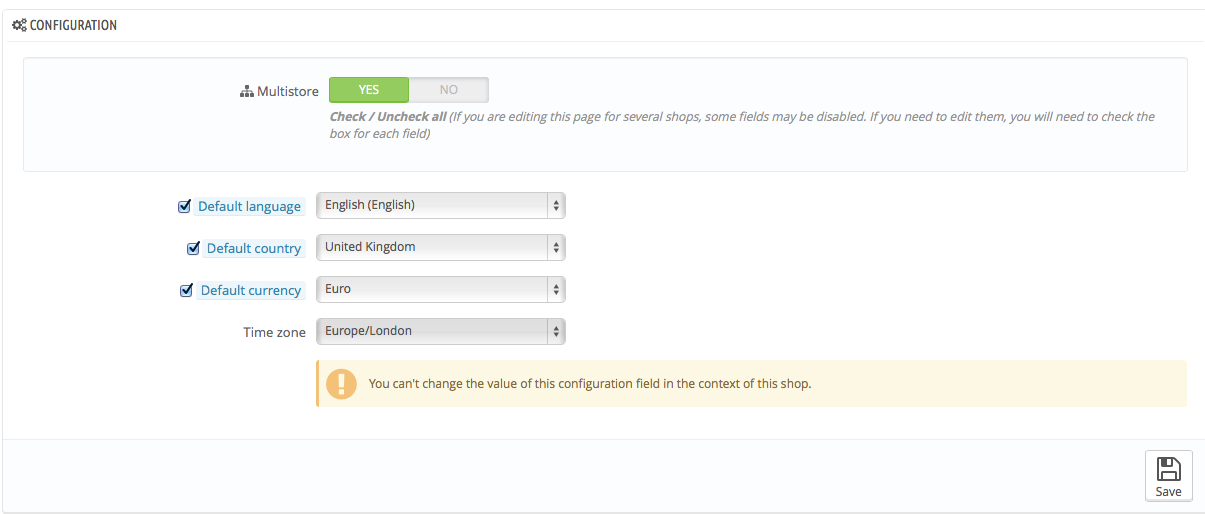Image resolution: width=1205 pixels, height=514 pixels.
Task: Set Multistore switch to YES
Action: [369, 90]
